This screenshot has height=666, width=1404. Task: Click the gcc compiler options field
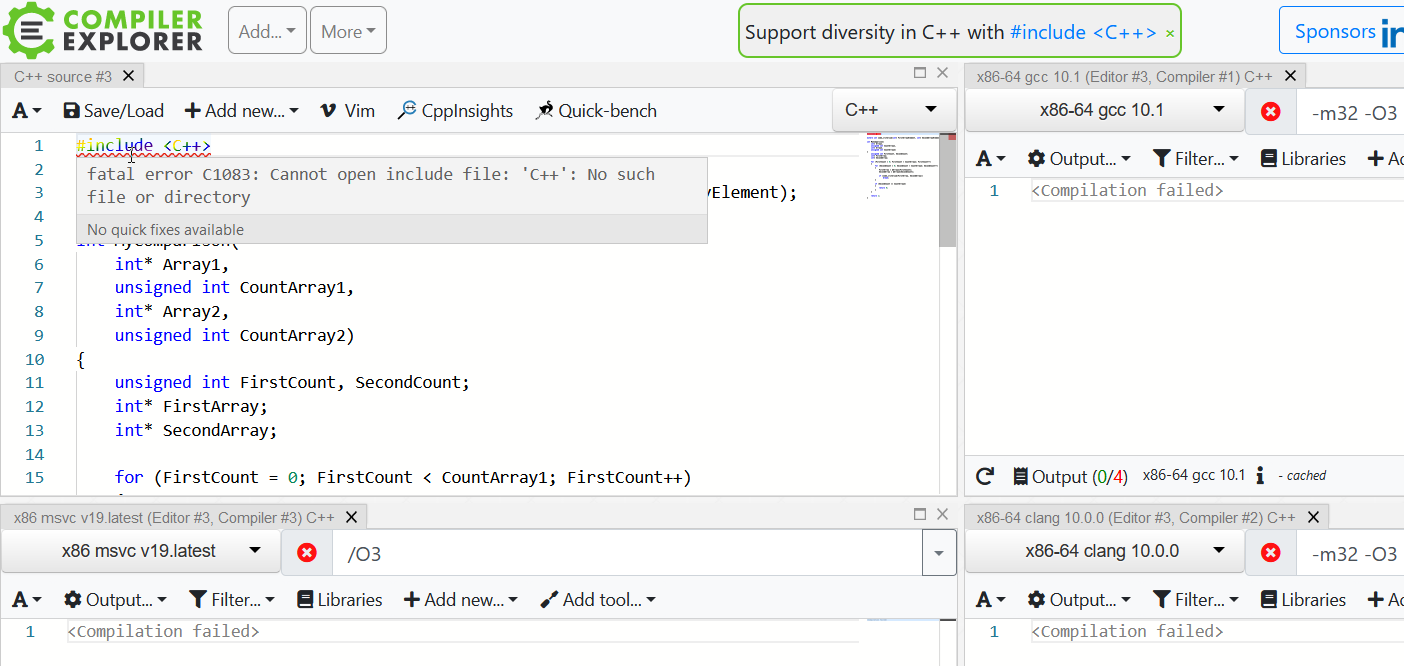[x=1352, y=113]
